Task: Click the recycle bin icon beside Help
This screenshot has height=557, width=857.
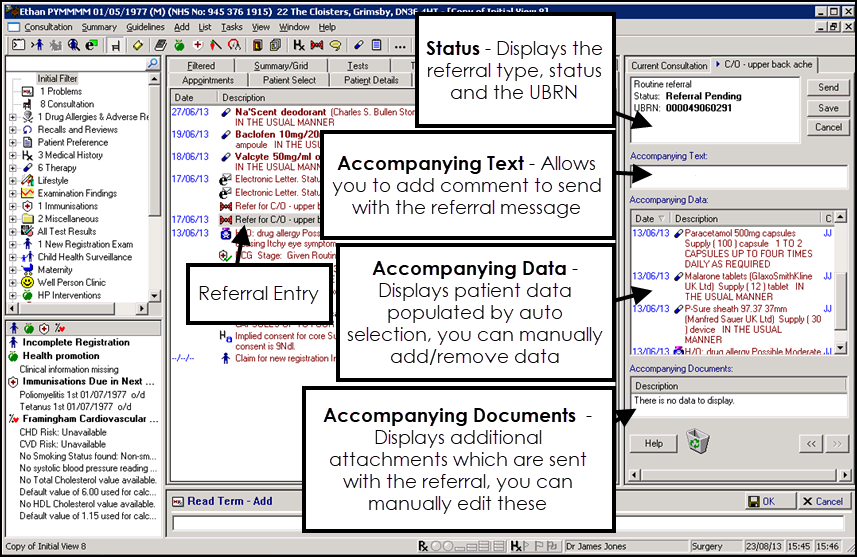Action: (x=697, y=441)
